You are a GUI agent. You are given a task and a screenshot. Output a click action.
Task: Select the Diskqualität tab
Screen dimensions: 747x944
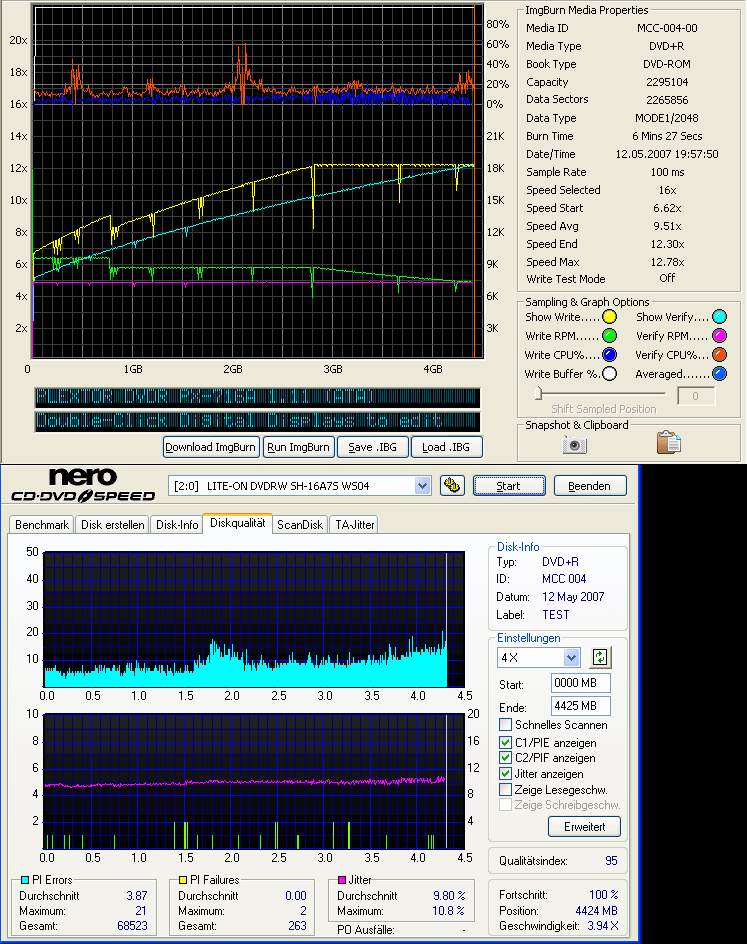point(238,523)
